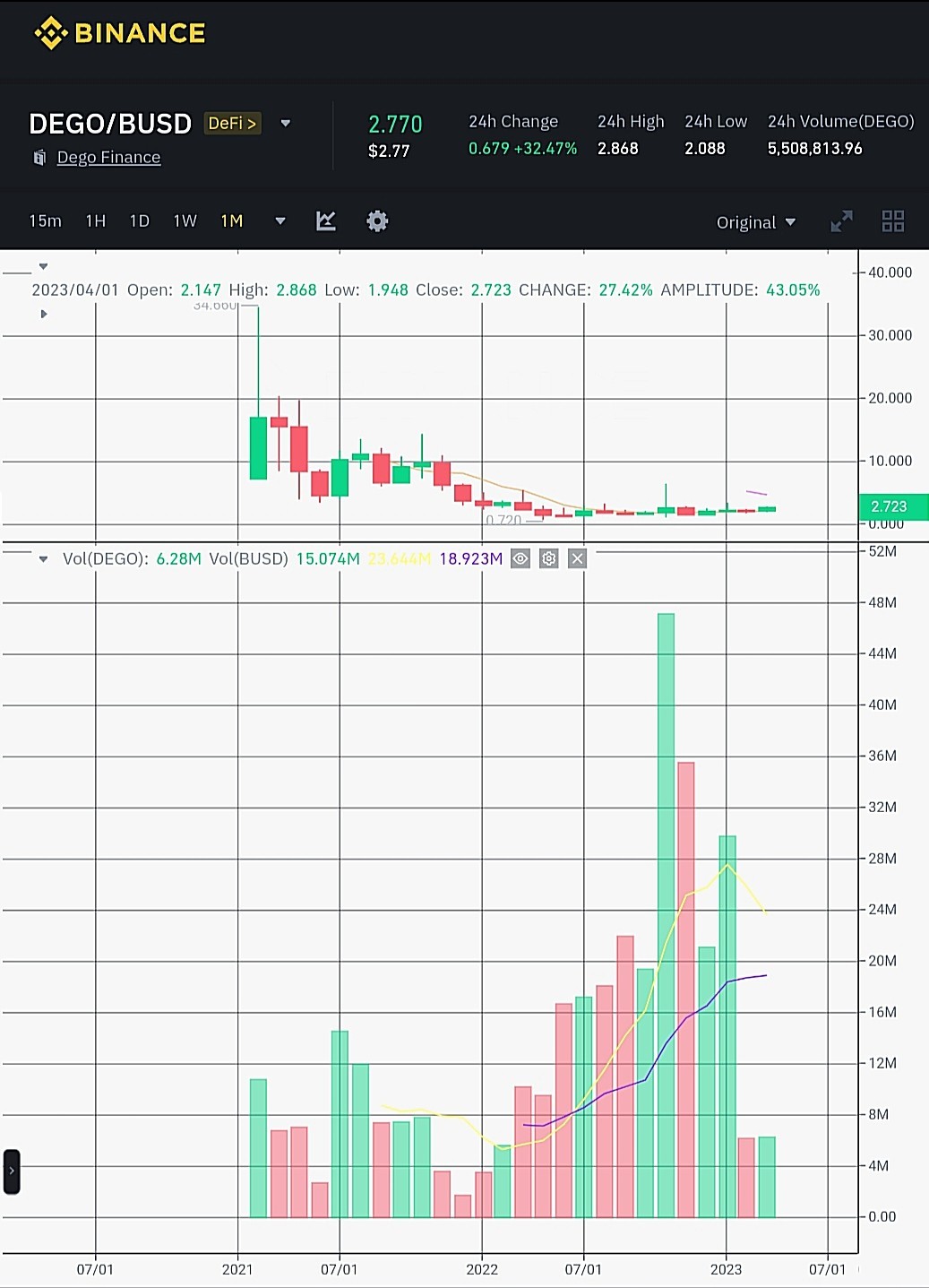Expand the left side panel handle
929x1288 pixels.
[x=12, y=1171]
